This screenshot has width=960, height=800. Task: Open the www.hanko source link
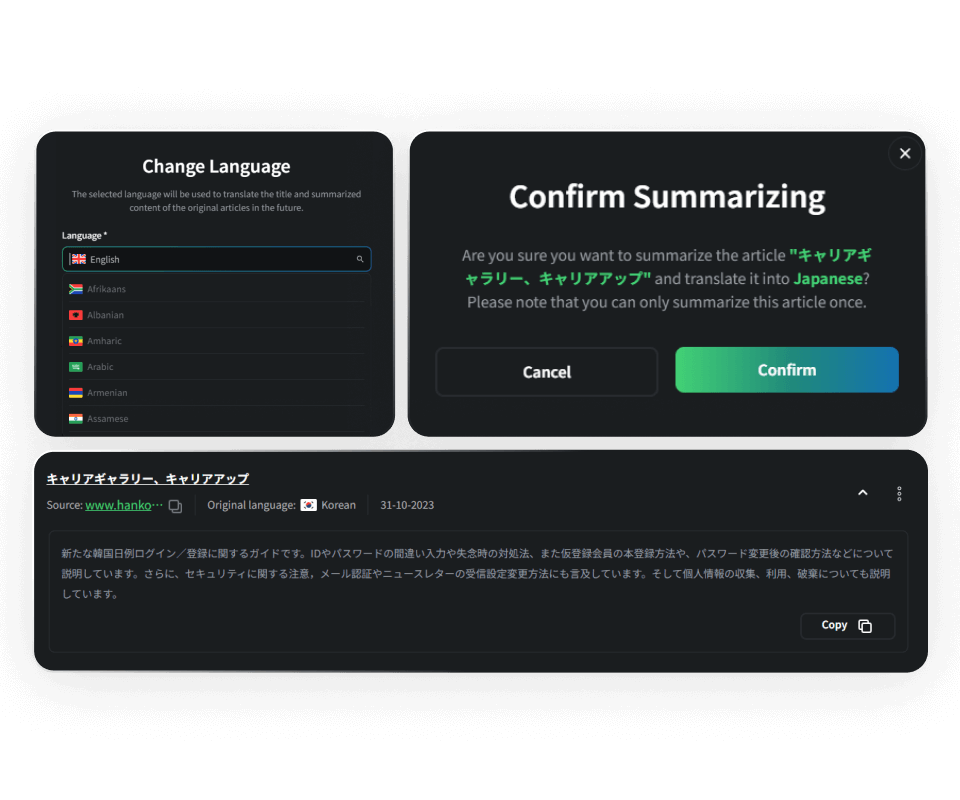123,505
